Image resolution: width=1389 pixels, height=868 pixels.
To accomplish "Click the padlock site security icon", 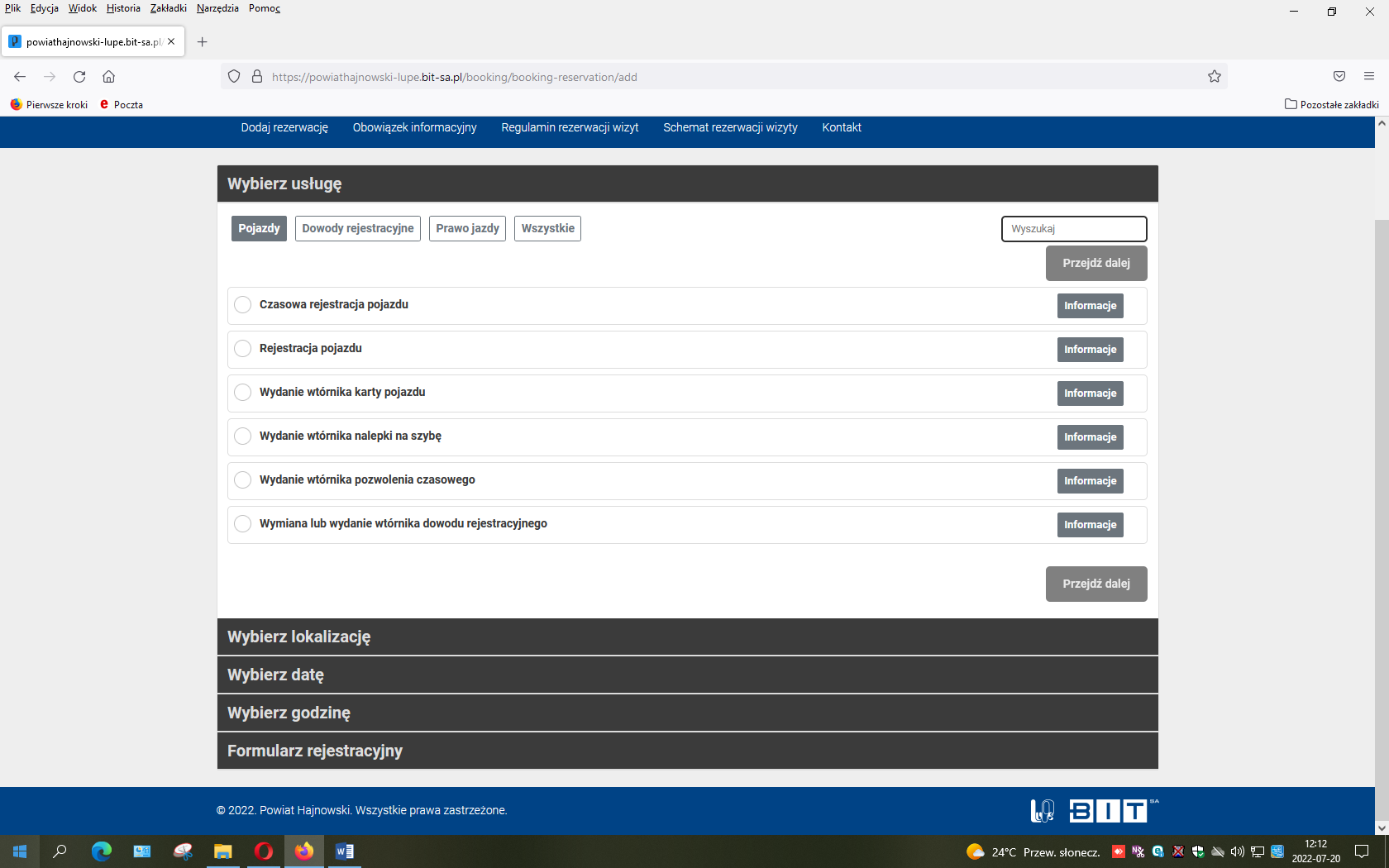I will [257, 77].
